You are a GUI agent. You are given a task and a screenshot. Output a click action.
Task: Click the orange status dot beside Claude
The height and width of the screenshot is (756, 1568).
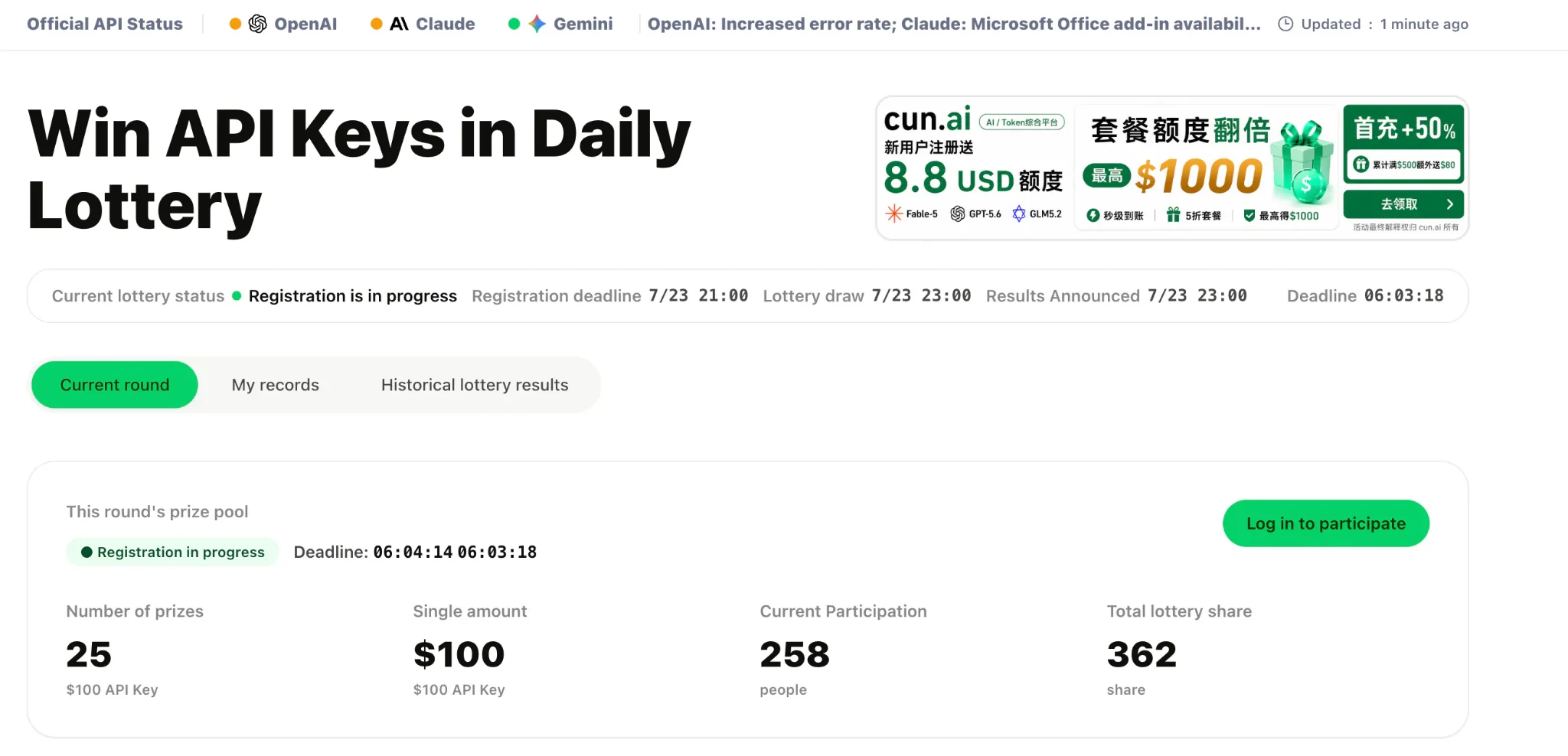(376, 24)
